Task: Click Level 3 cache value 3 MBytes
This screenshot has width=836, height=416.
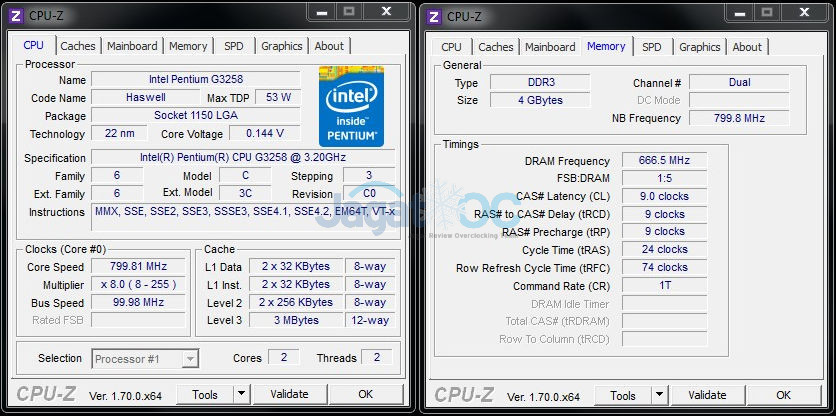Action: [296, 320]
